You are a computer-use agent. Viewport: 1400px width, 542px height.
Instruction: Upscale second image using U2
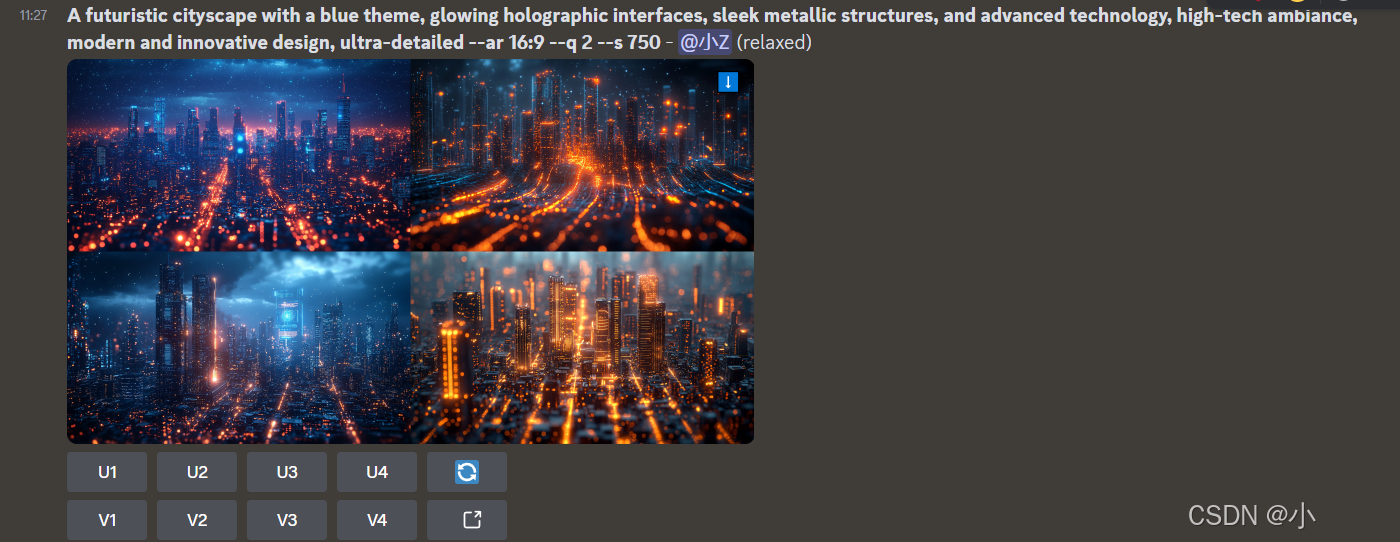tap(197, 472)
